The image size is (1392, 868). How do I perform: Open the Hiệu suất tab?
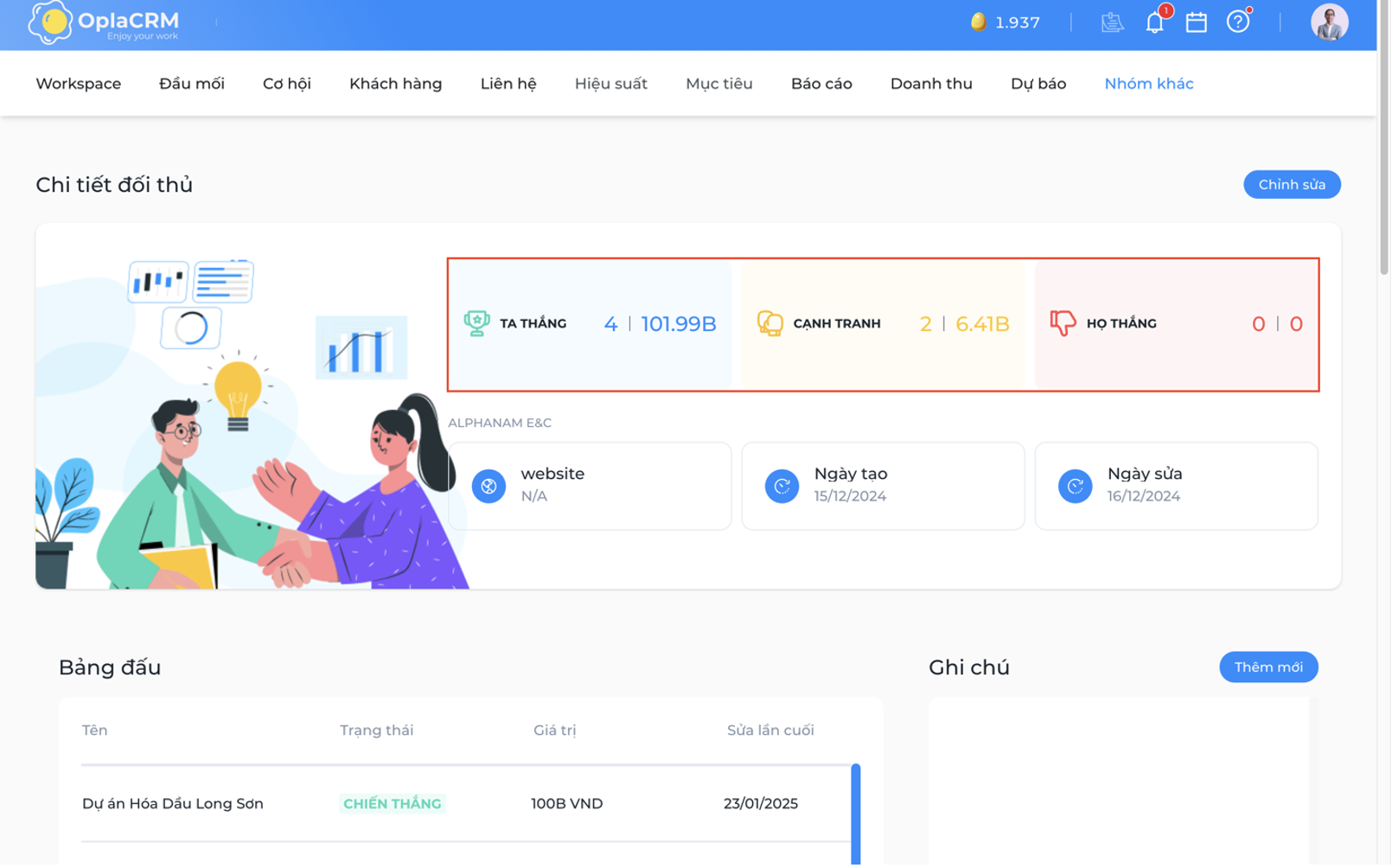[611, 84]
